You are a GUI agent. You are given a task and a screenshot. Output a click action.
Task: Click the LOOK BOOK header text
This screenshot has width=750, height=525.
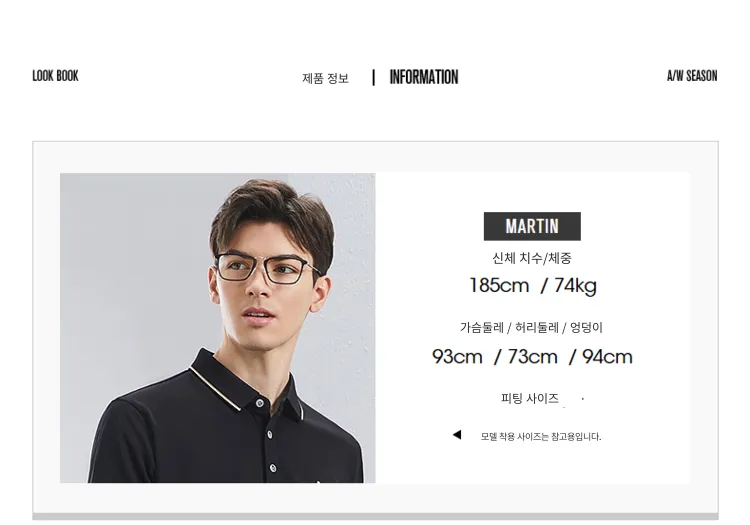point(55,76)
